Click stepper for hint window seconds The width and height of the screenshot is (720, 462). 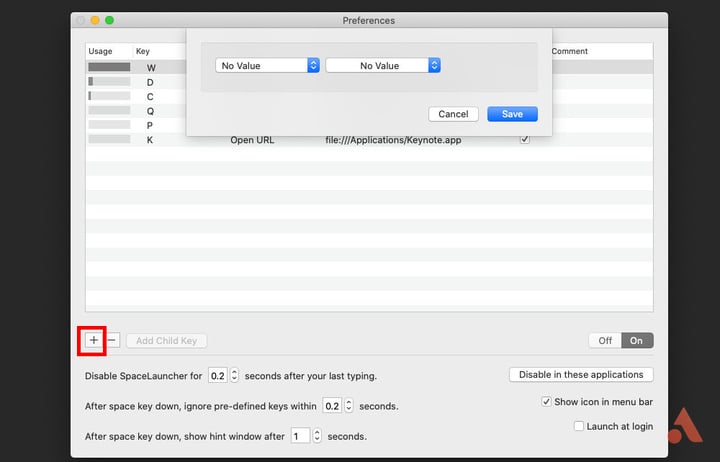317,436
